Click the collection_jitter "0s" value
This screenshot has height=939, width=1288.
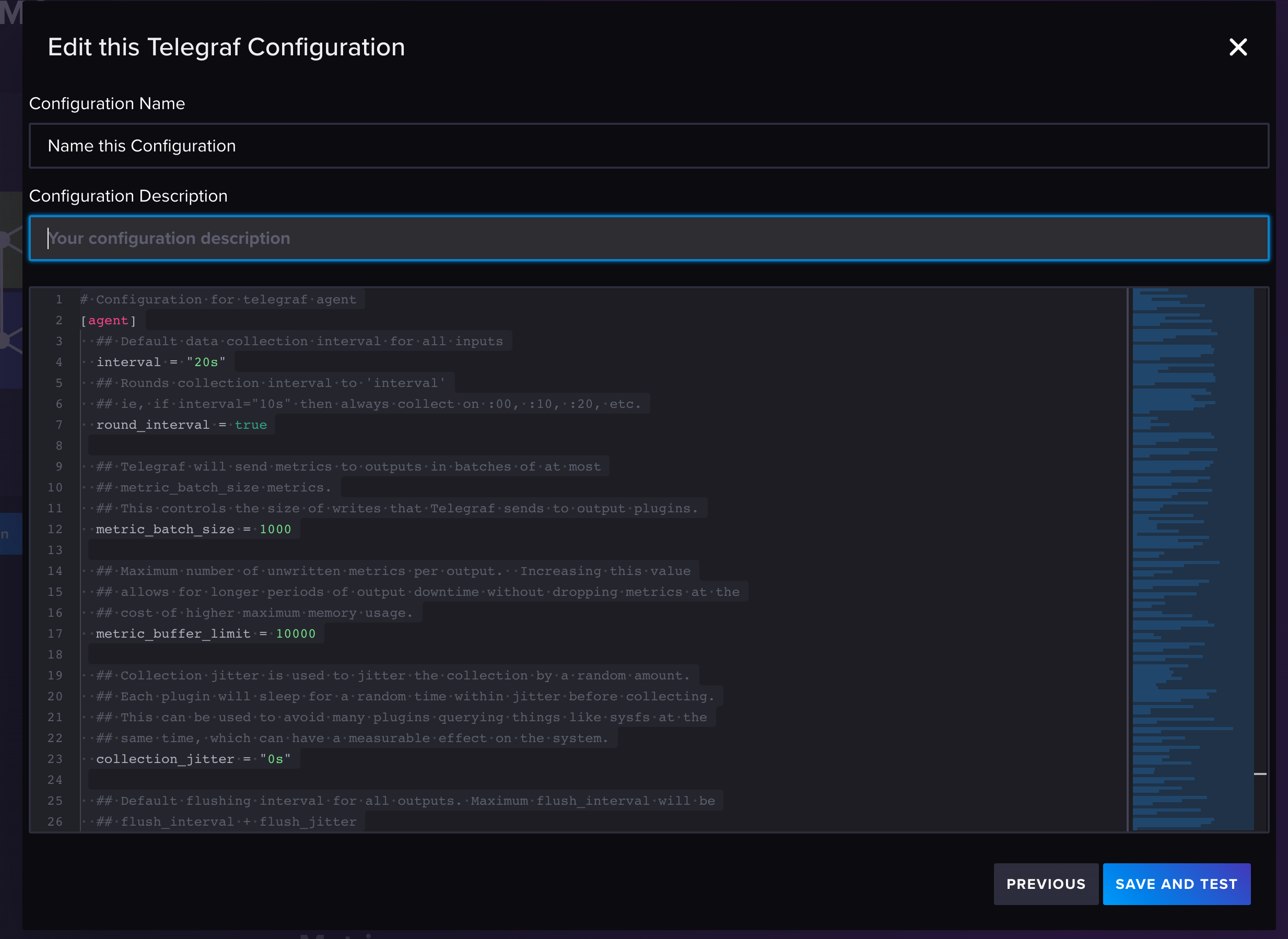click(275, 759)
